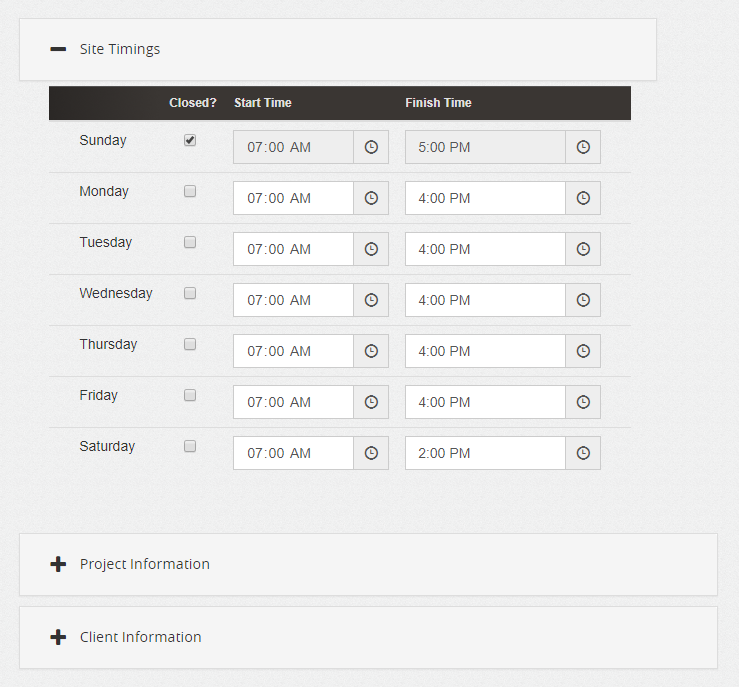Tick the Saturday closed checkbox

[x=190, y=447]
